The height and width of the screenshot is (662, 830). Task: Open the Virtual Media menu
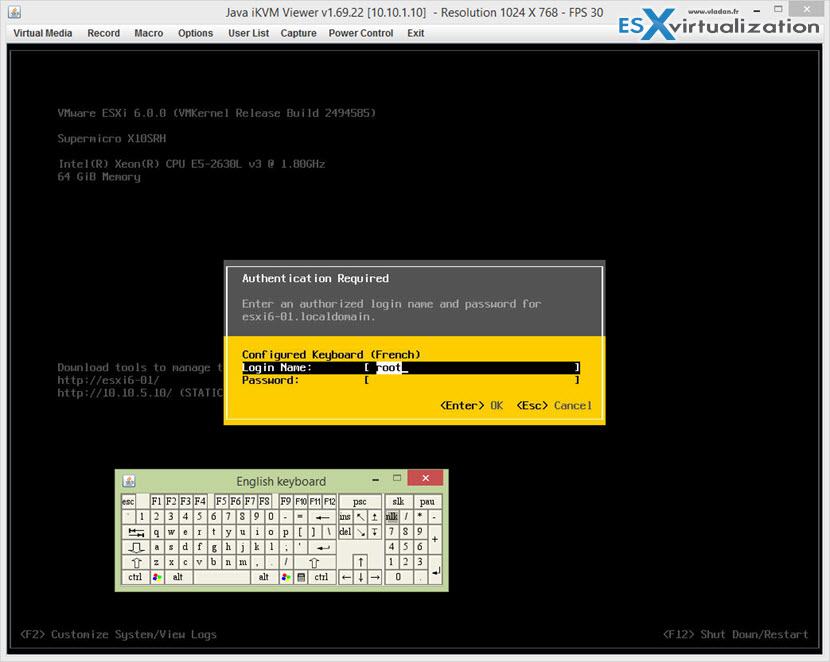pyautogui.click(x=42, y=33)
